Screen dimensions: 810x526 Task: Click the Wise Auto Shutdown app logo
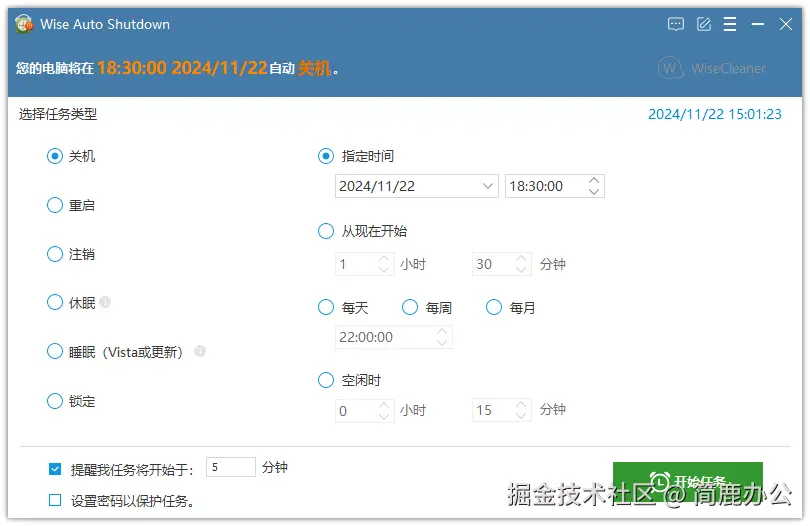pos(24,24)
